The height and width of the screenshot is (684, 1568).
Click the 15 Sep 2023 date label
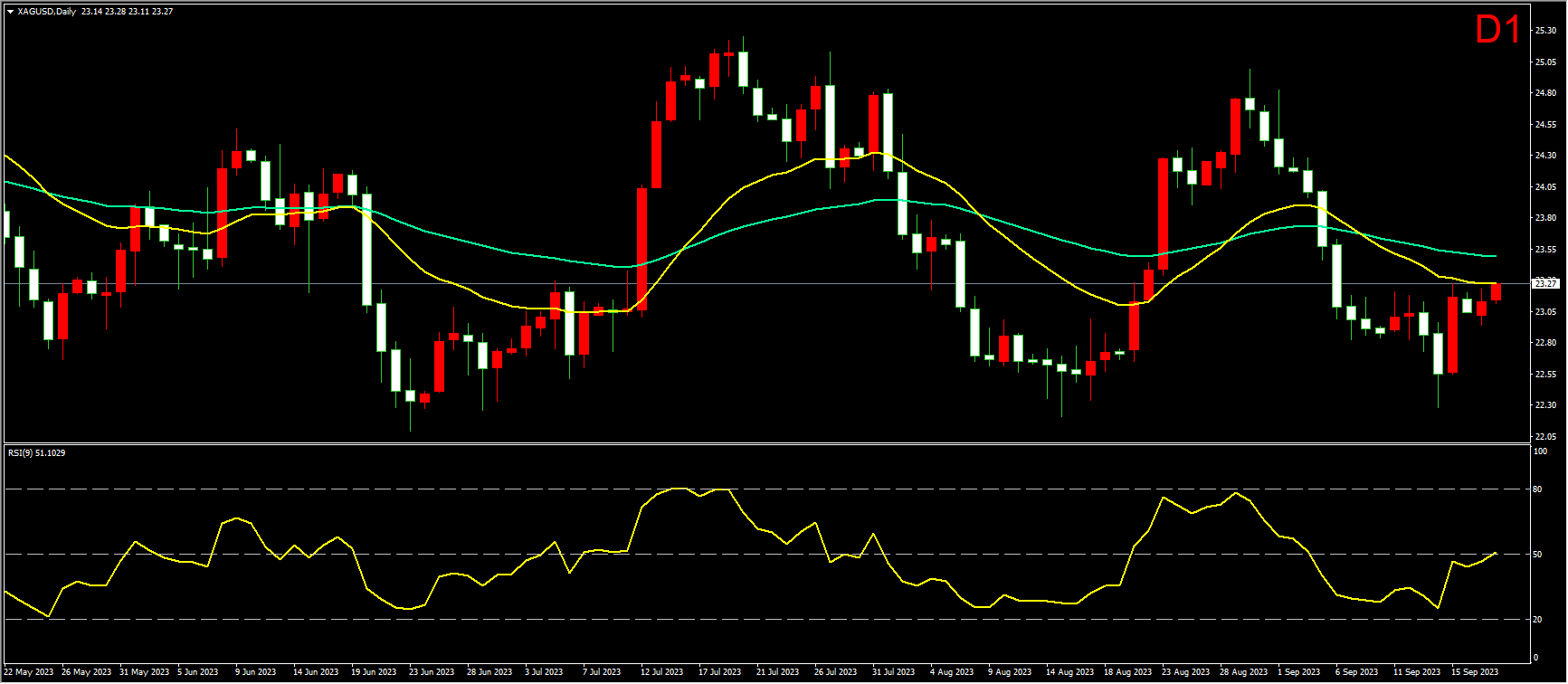1476,672
